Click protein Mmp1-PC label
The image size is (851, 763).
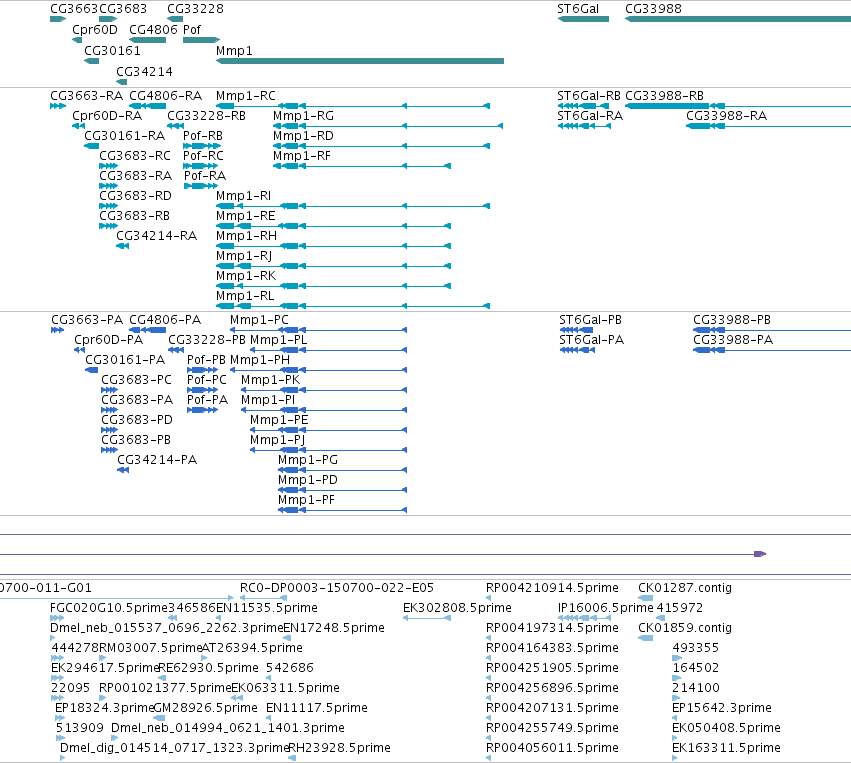(x=259, y=320)
